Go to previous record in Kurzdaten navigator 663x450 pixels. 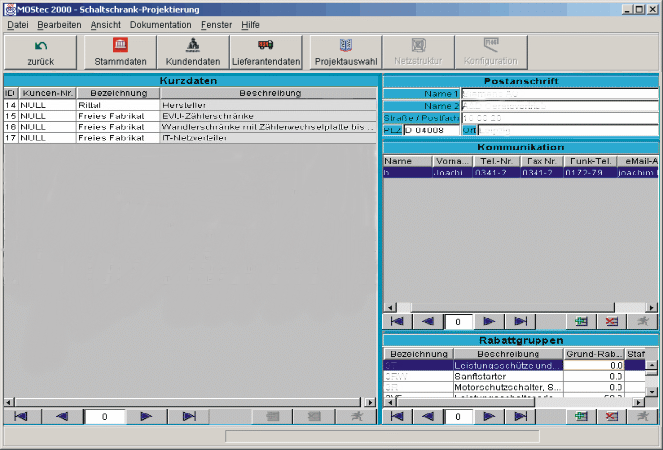[x=62, y=416]
